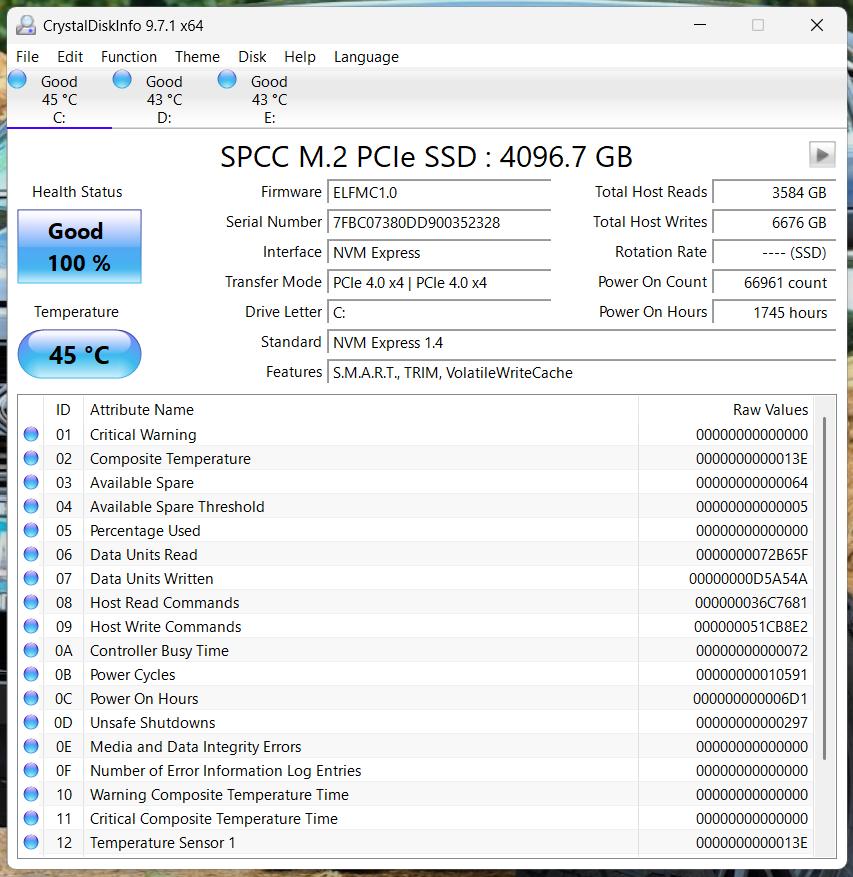This screenshot has width=853, height=877.
Task: Click status orb for Host Read Commands row
Action: pos(31,602)
